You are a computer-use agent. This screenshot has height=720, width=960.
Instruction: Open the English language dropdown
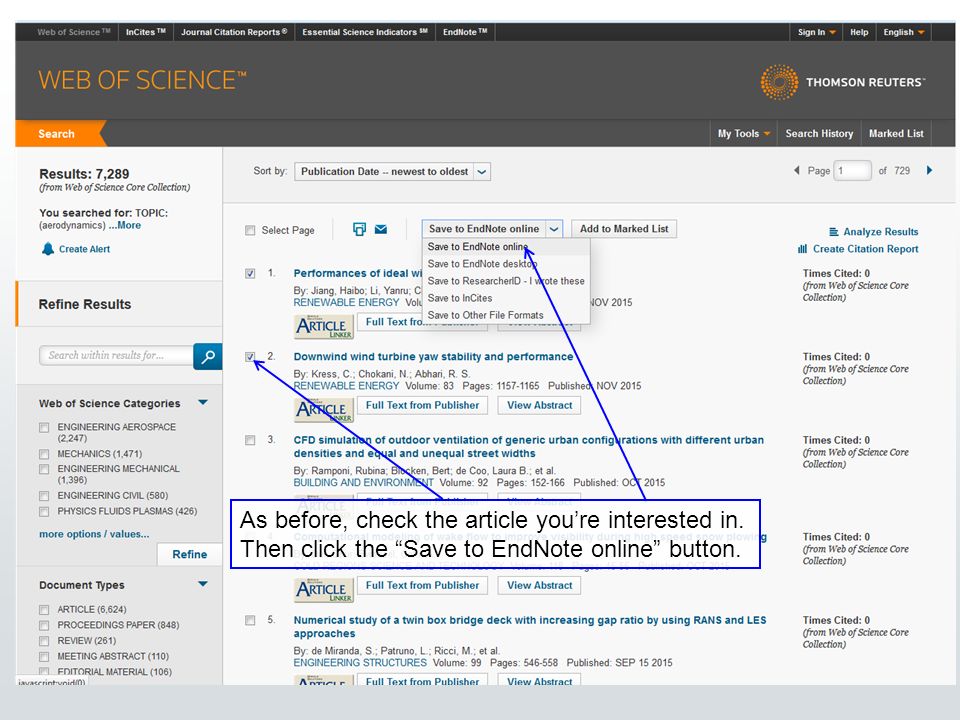[x=904, y=32]
